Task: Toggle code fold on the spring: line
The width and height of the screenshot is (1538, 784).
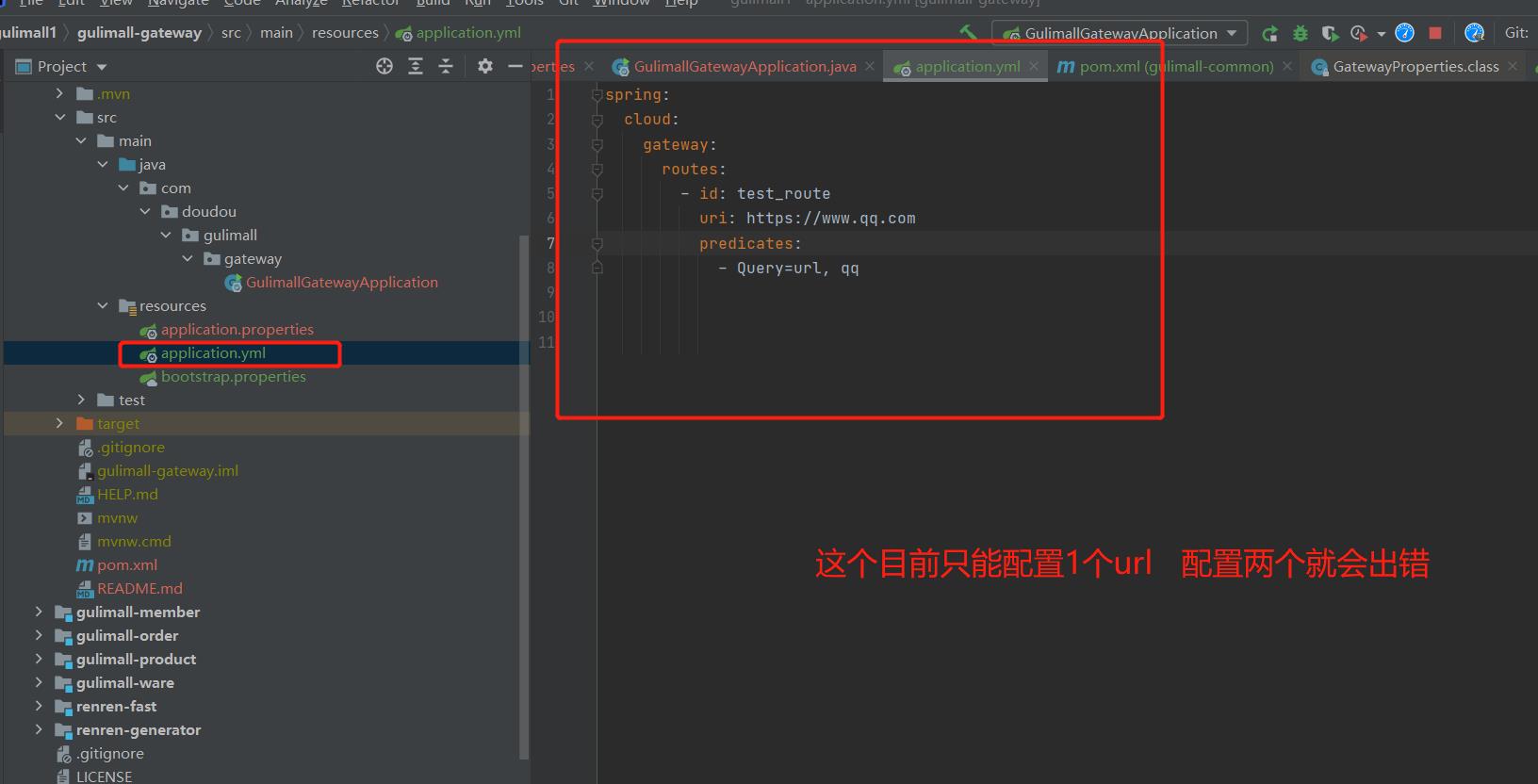Action: click(x=597, y=94)
